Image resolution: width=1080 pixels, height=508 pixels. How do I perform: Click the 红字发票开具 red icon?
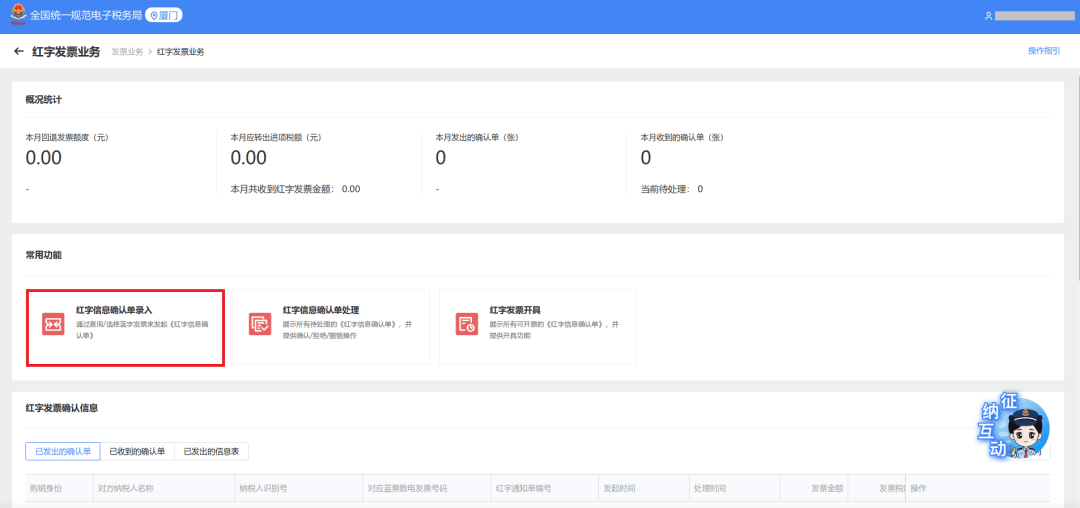coord(467,323)
